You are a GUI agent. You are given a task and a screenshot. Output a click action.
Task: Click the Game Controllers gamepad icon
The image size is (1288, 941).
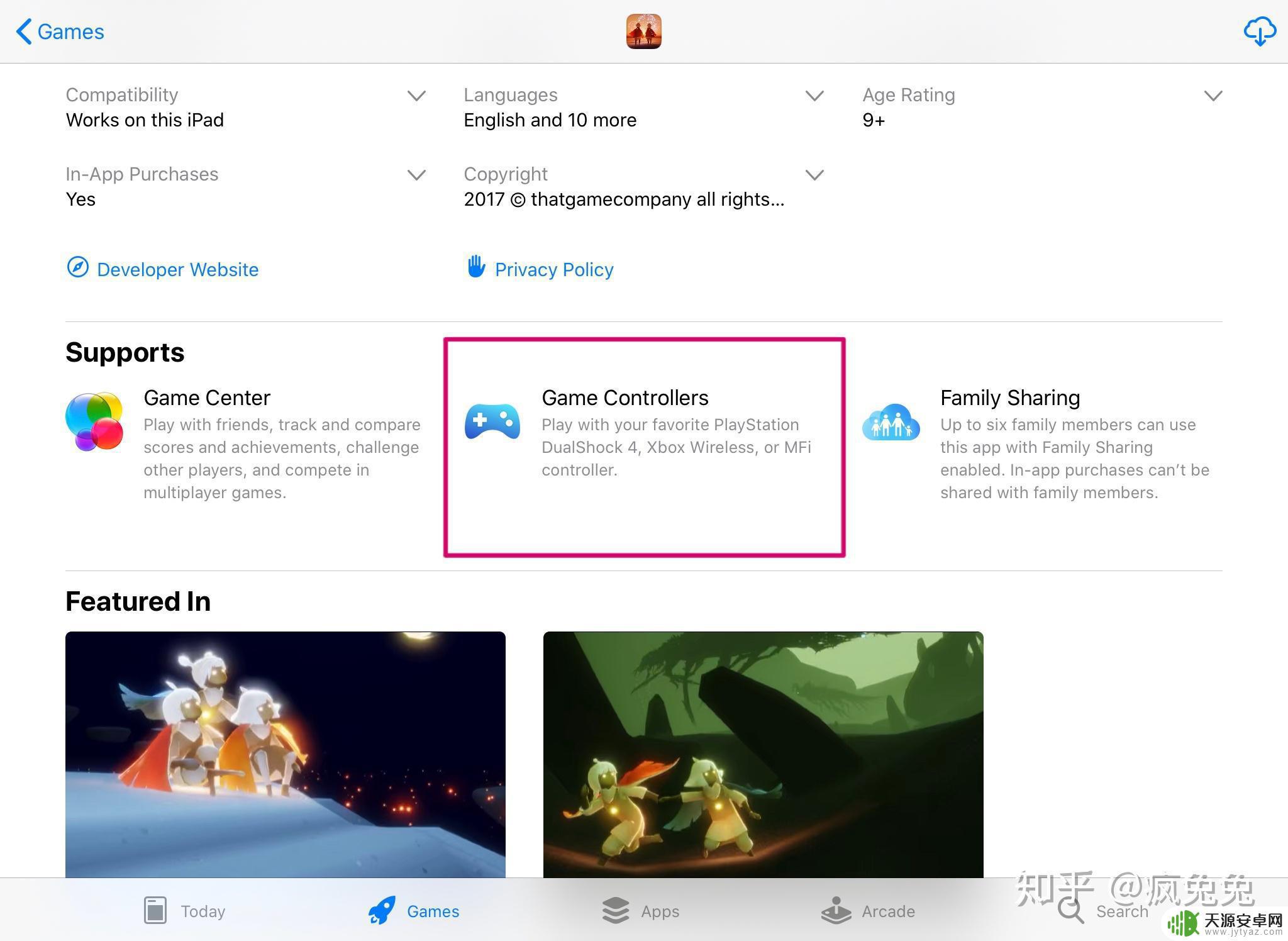(x=492, y=421)
